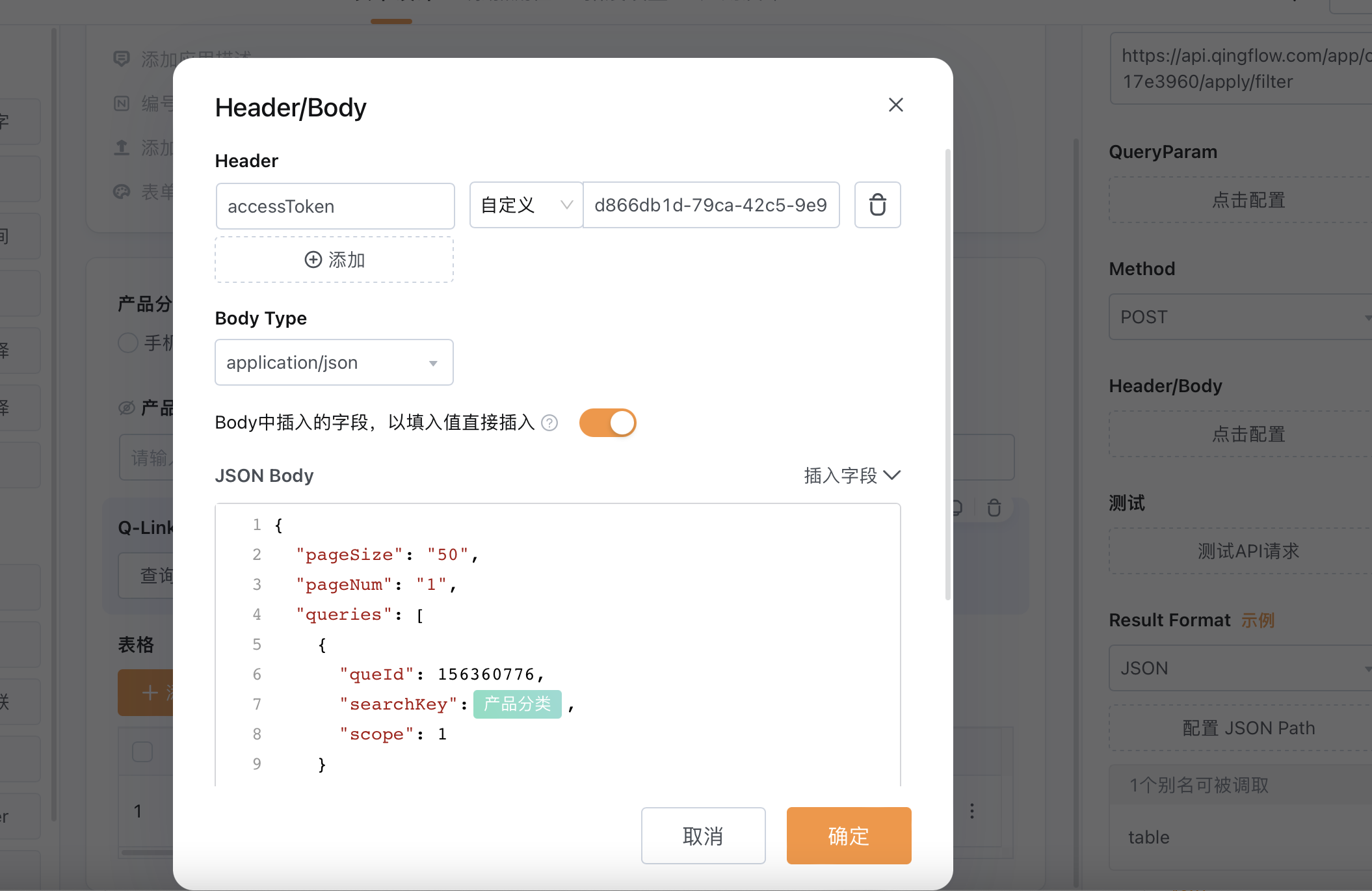Click the API URL field in side panel

pos(1241,68)
